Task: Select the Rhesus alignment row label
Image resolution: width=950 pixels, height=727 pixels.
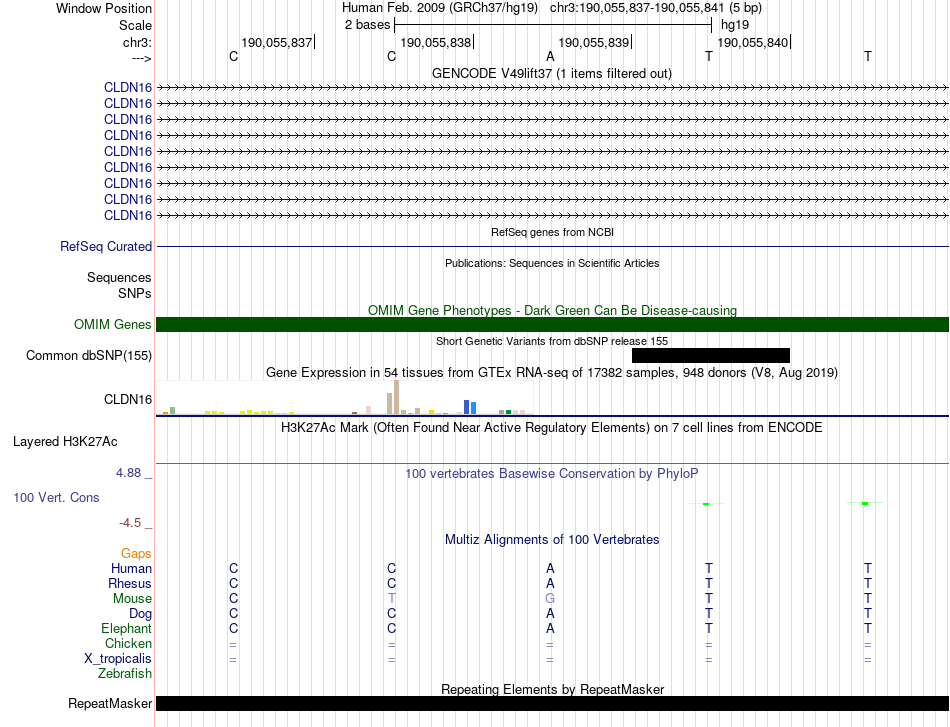Action: pyautogui.click(x=130, y=583)
